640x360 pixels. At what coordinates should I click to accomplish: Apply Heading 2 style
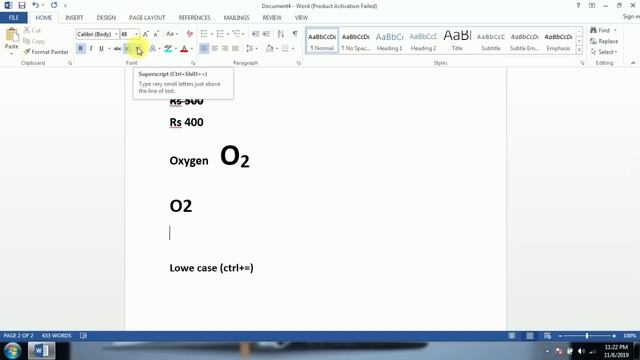423,41
